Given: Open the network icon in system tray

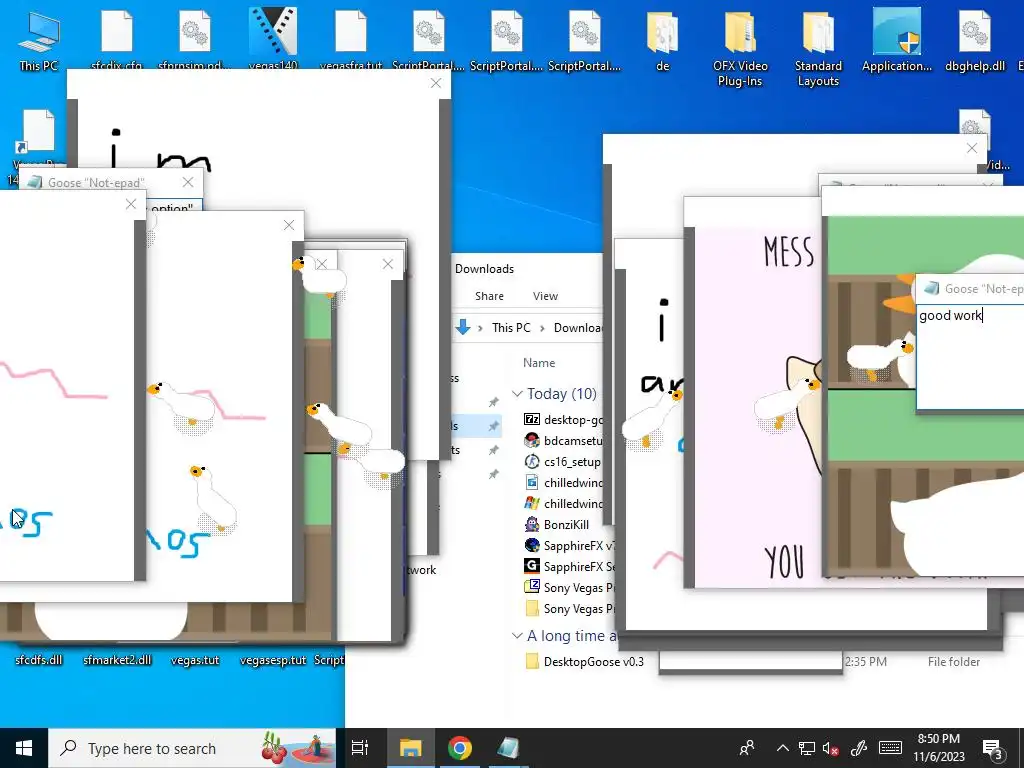Looking at the screenshot, I should point(807,748).
